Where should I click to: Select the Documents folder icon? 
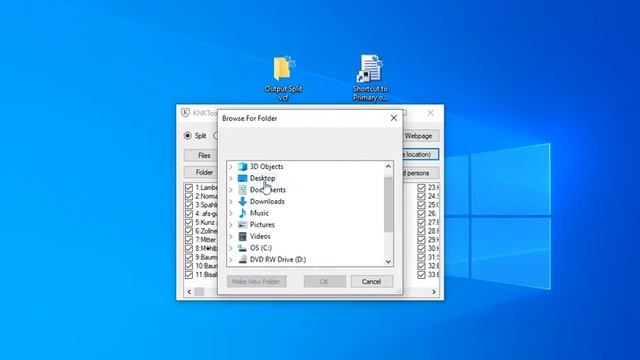242,190
